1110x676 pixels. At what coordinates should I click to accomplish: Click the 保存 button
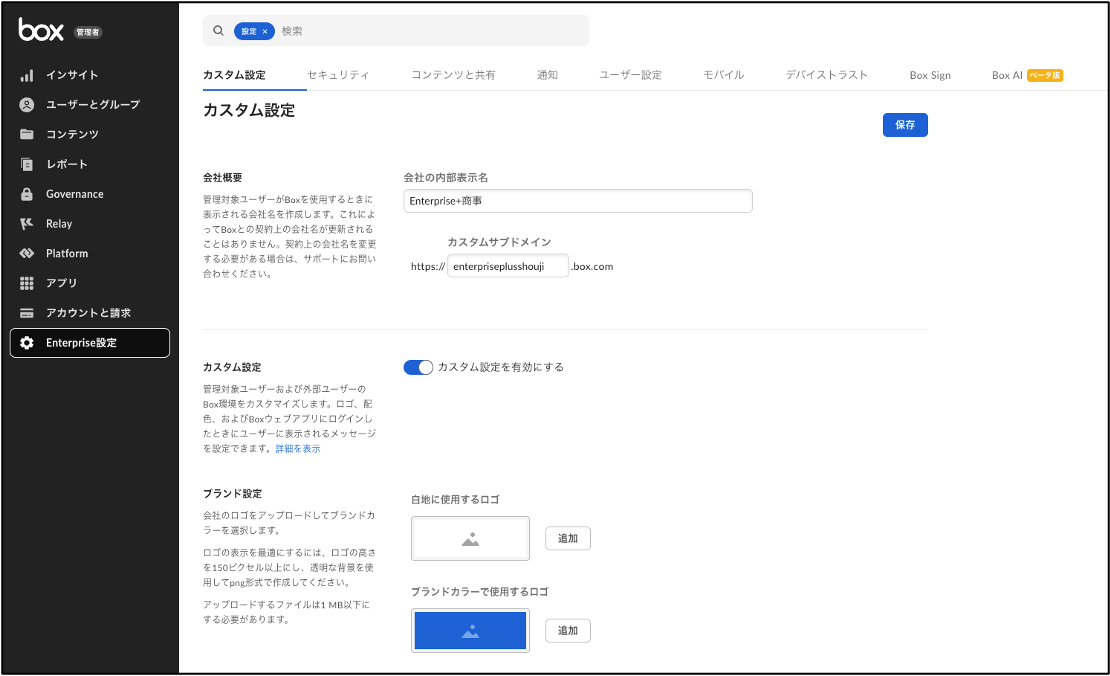[x=905, y=125]
